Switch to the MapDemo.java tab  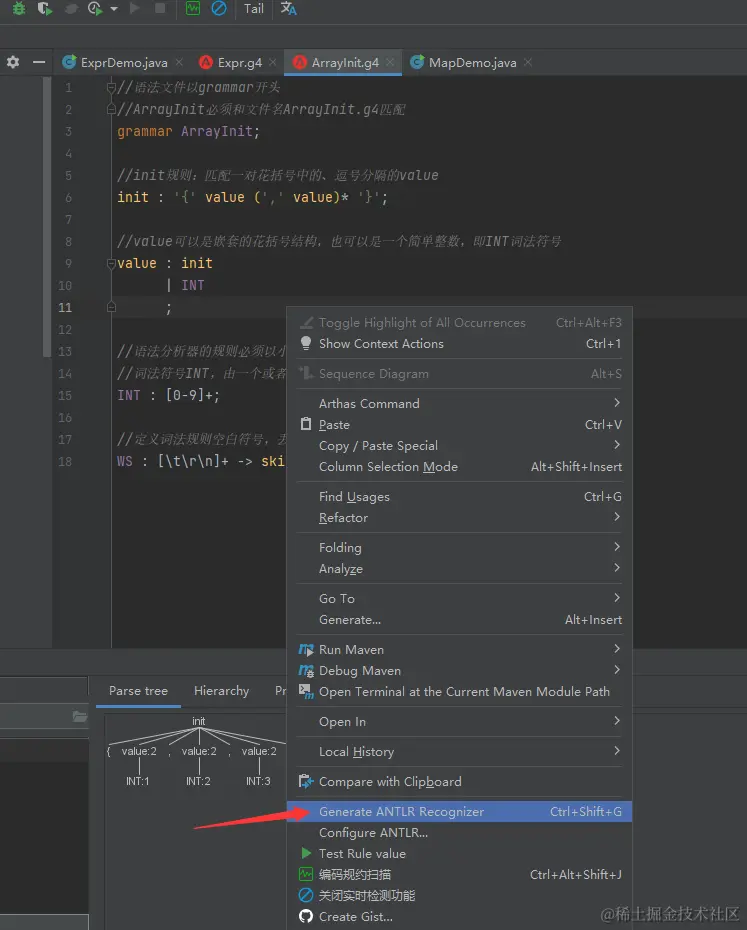coord(472,62)
